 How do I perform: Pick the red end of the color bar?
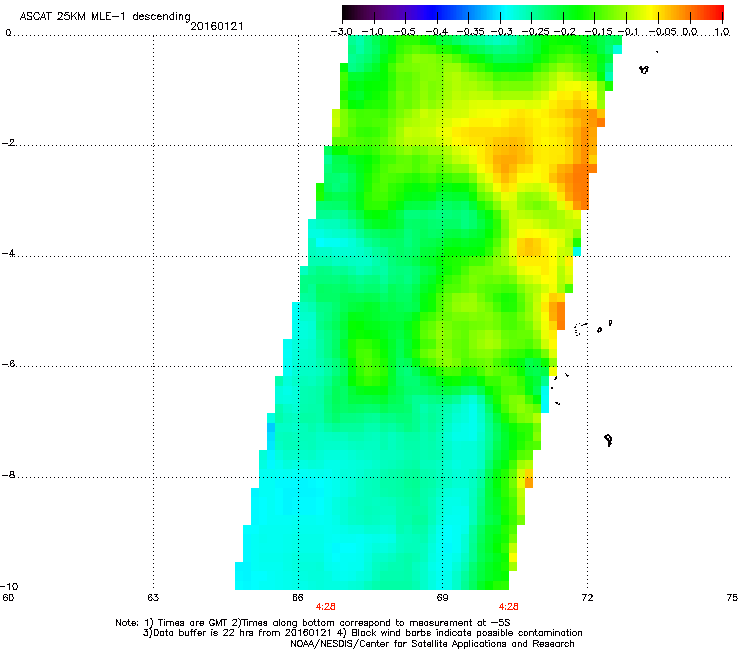pyautogui.click(x=718, y=12)
